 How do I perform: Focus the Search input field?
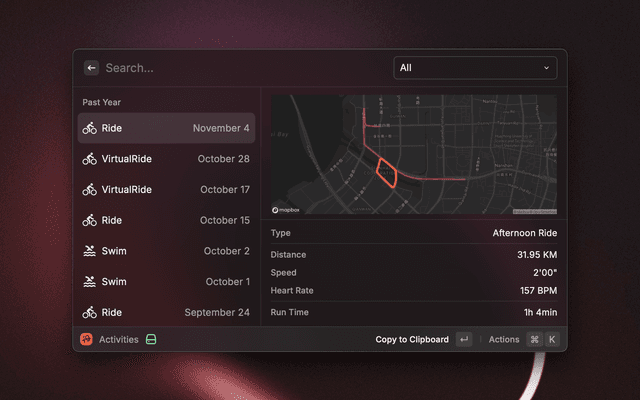tap(240, 68)
